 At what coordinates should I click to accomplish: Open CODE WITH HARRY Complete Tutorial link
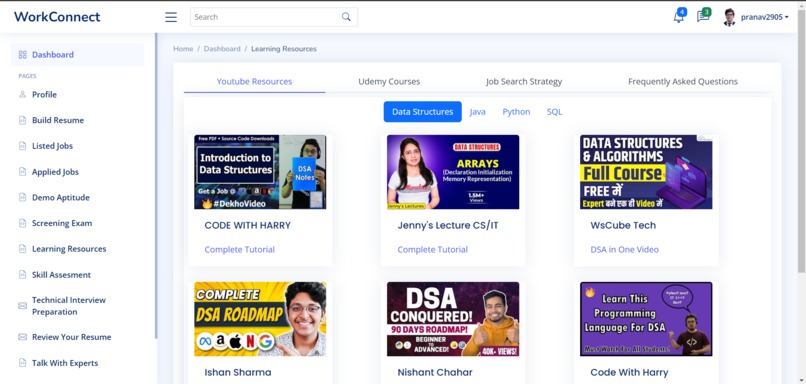tap(240, 249)
